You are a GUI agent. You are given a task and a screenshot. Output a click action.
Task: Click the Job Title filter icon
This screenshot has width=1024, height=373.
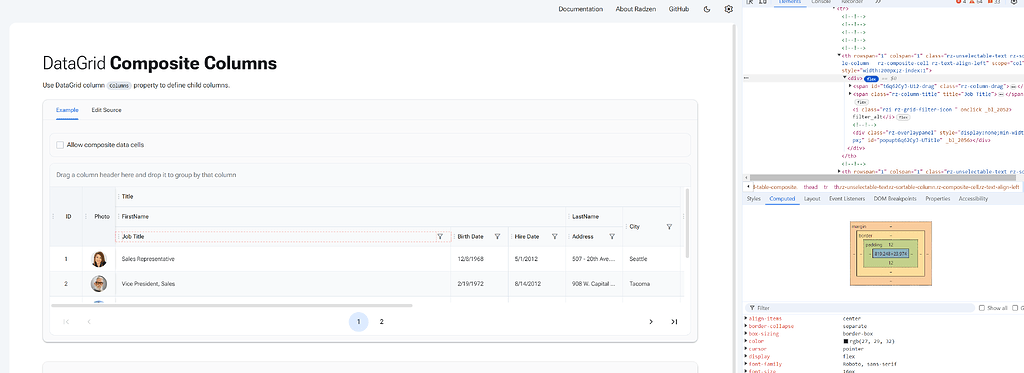[440, 236]
